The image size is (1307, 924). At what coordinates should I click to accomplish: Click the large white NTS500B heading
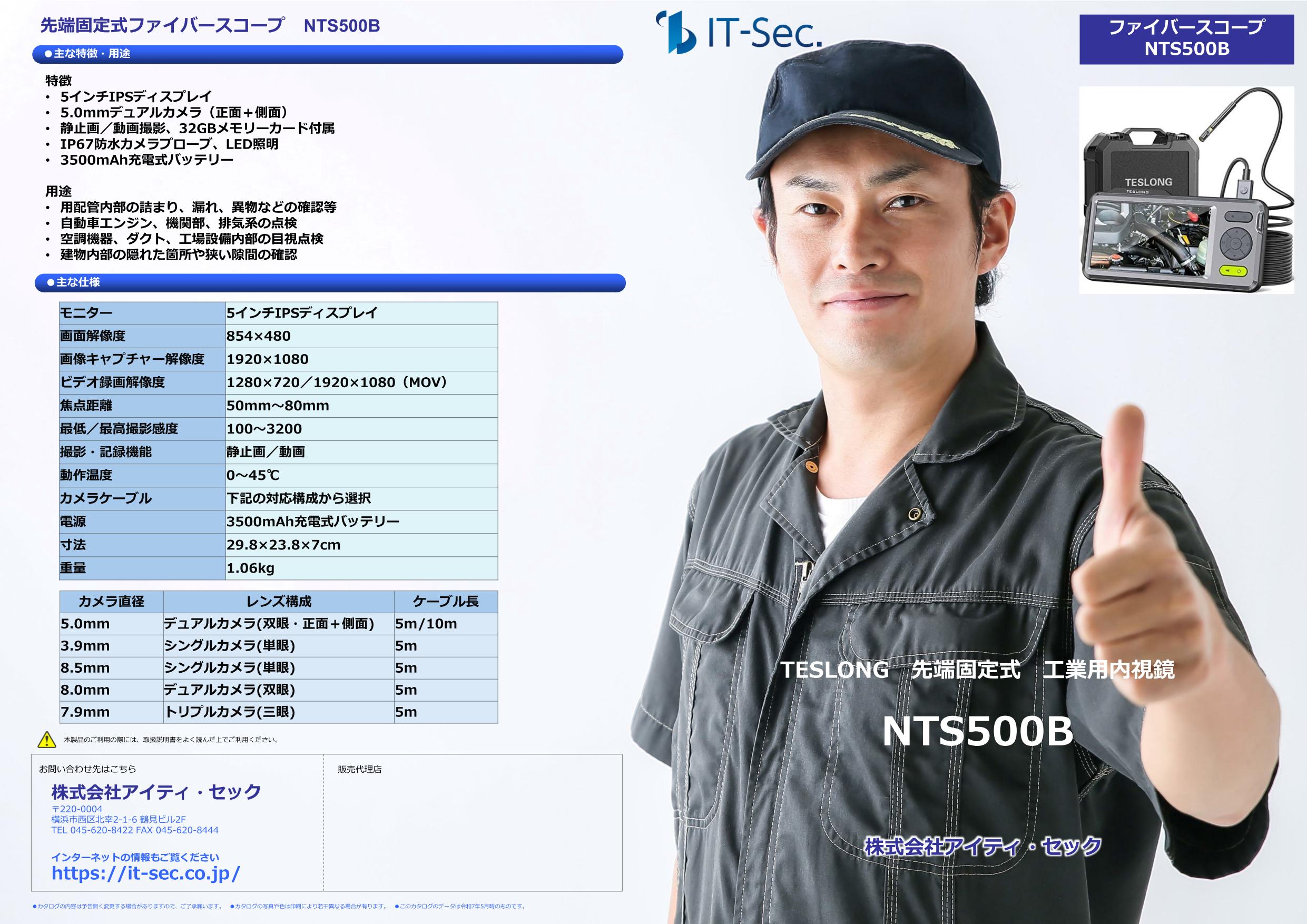pos(977,731)
